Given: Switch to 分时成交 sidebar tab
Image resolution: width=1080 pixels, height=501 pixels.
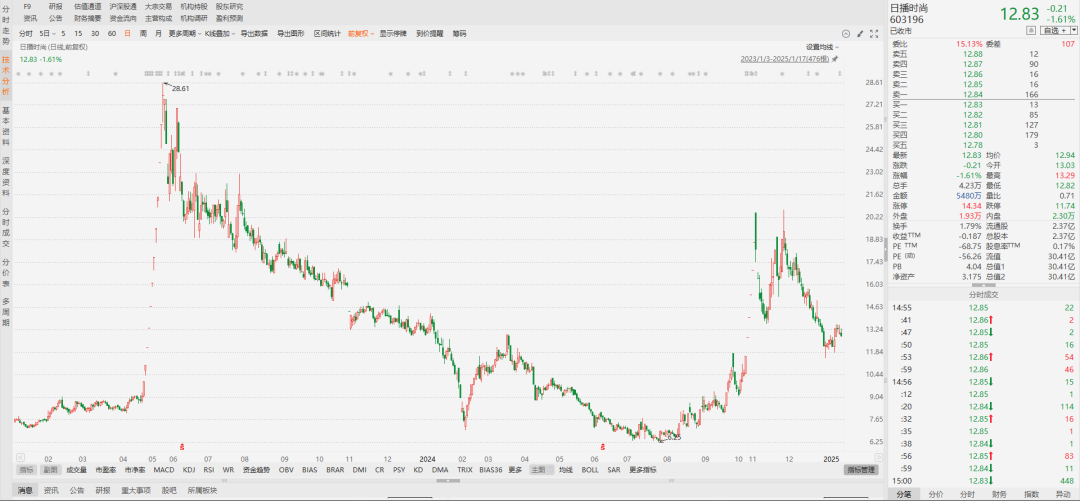Looking at the screenshot, I should click(x=6, y=229).
